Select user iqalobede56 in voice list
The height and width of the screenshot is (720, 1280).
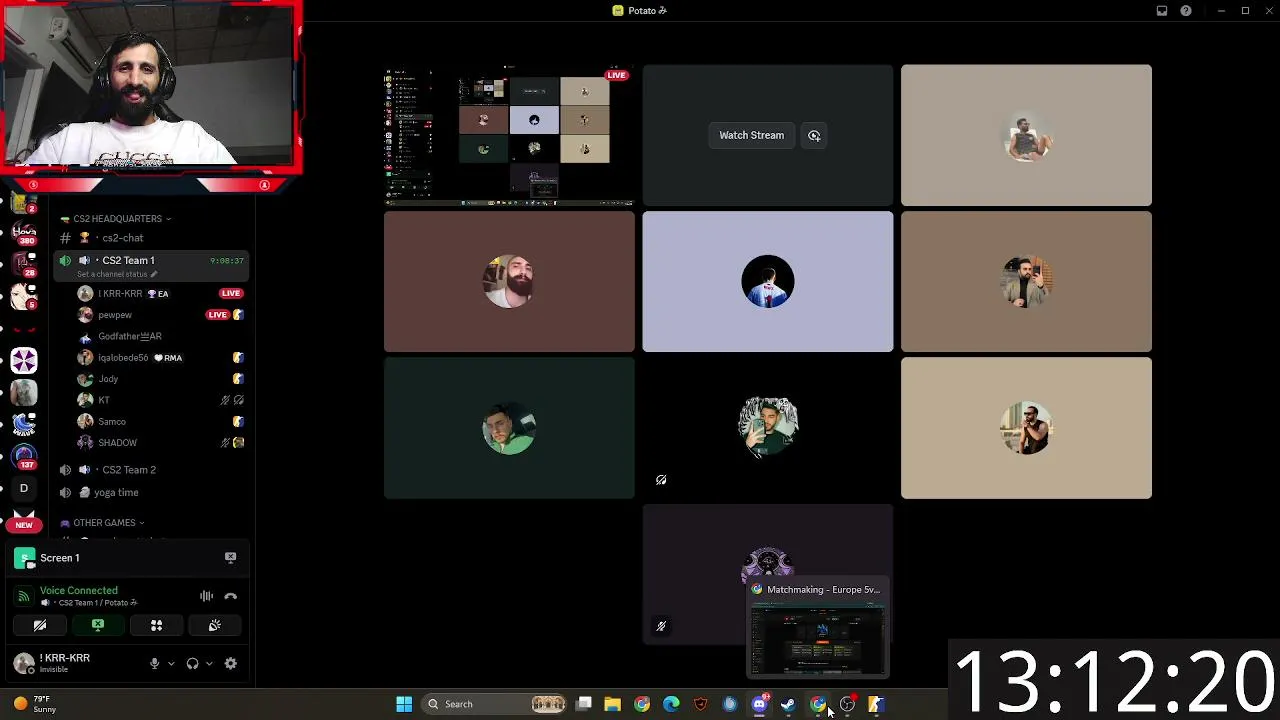[x=160, y=358]
